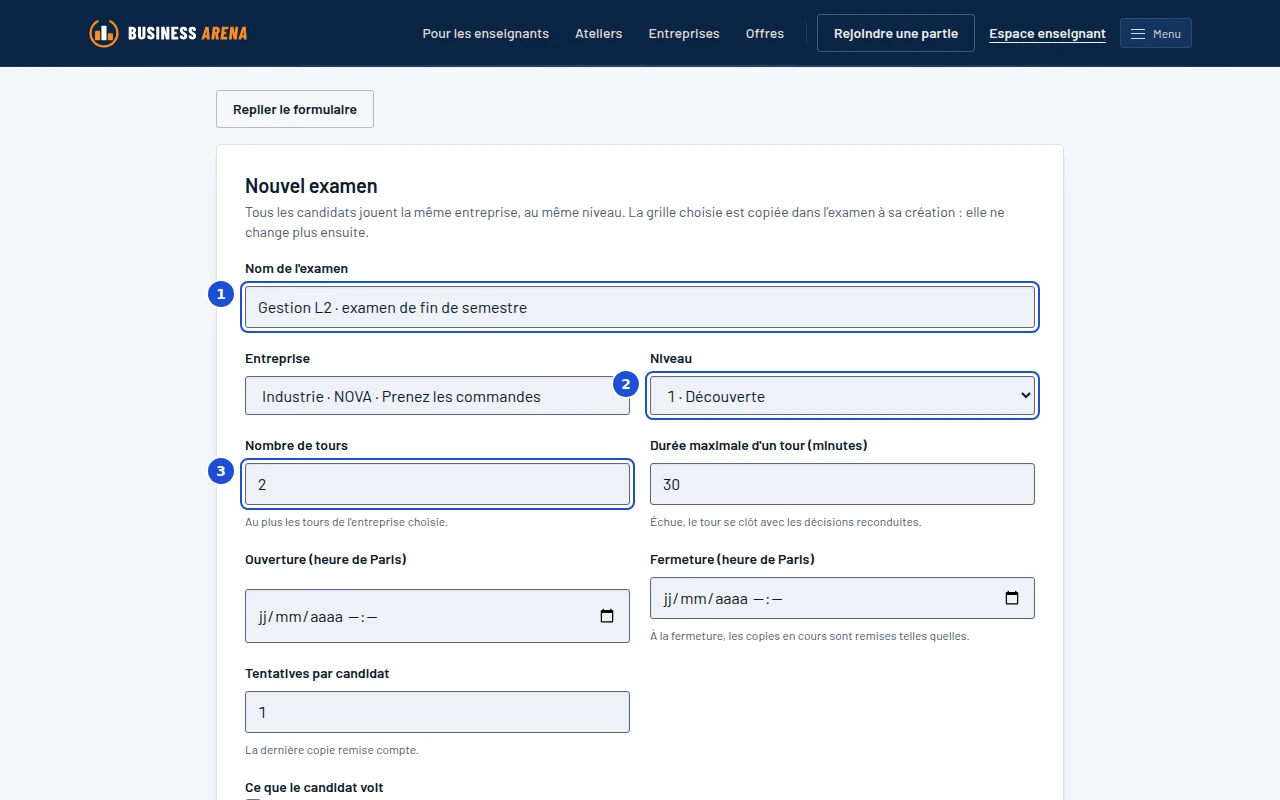
Task: Follow the Espace enseignant link
Action: [1047, 34]
